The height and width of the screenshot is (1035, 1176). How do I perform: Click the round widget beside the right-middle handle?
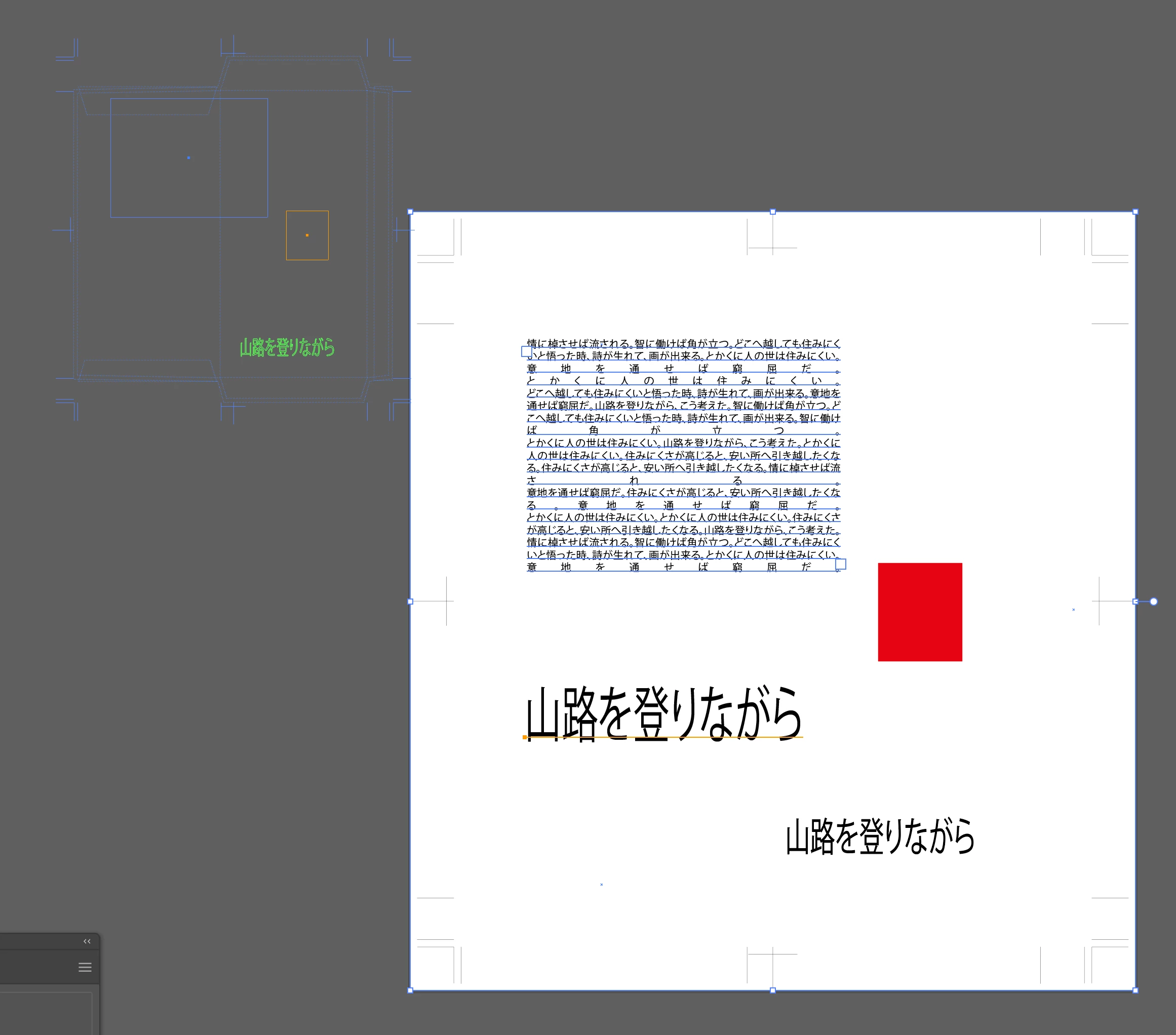pyautogui.click(x=1154, y=601)
